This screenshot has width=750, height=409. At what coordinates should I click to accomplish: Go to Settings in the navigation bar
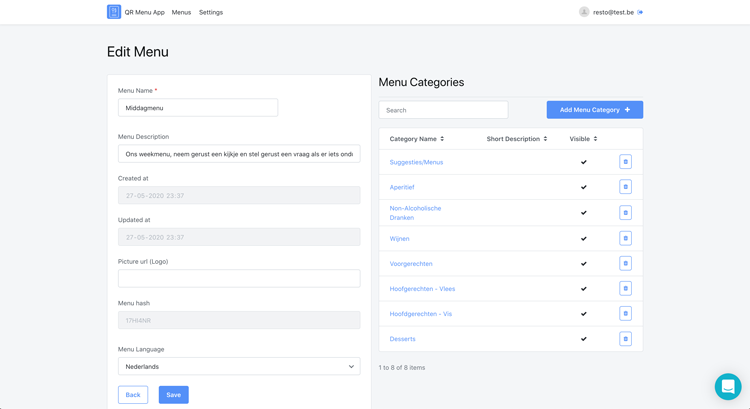point(211,12)
